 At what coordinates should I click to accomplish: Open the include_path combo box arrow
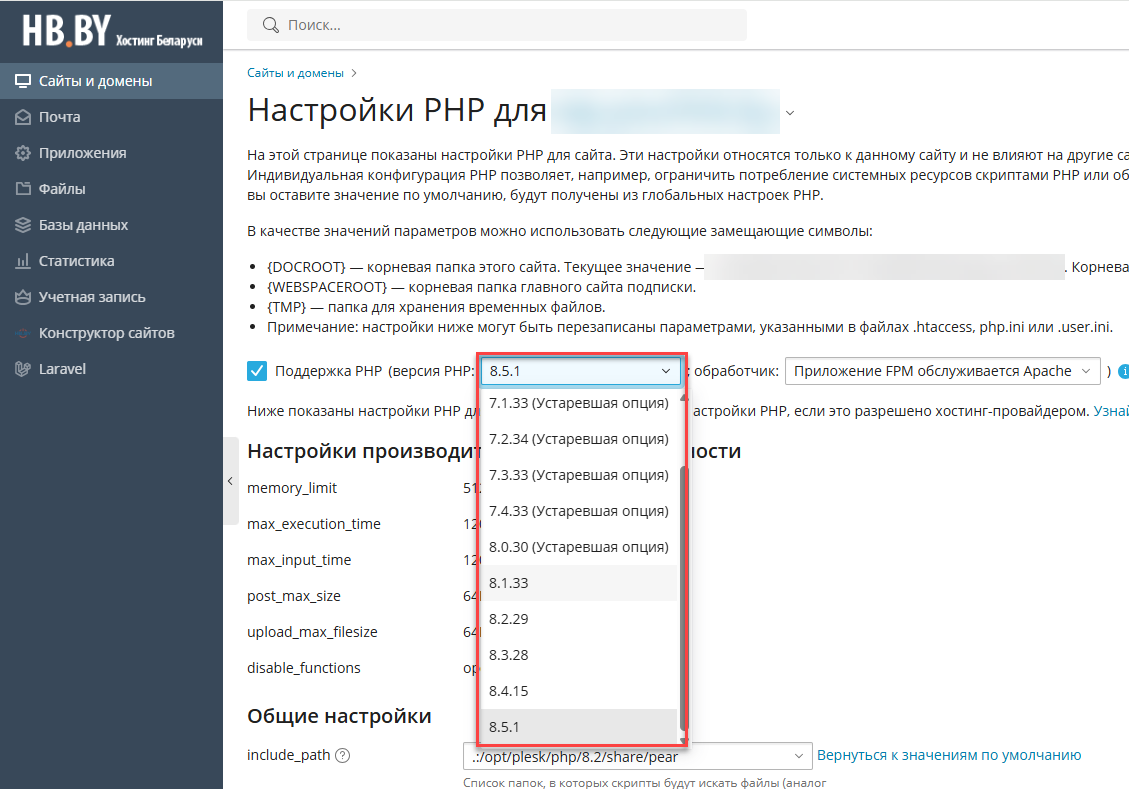pos(798,756)
